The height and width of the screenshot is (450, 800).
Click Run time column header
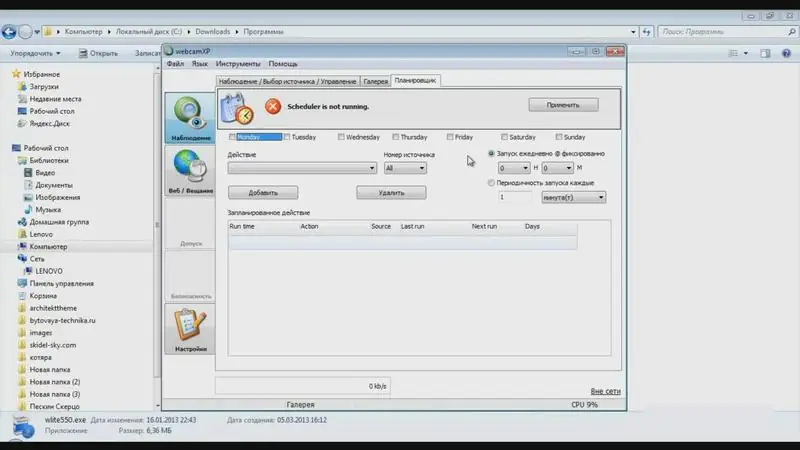[242, 226]
